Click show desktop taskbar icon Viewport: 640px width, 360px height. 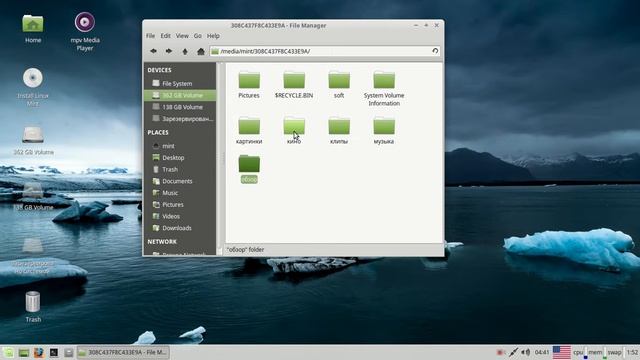tap(24, 352)
